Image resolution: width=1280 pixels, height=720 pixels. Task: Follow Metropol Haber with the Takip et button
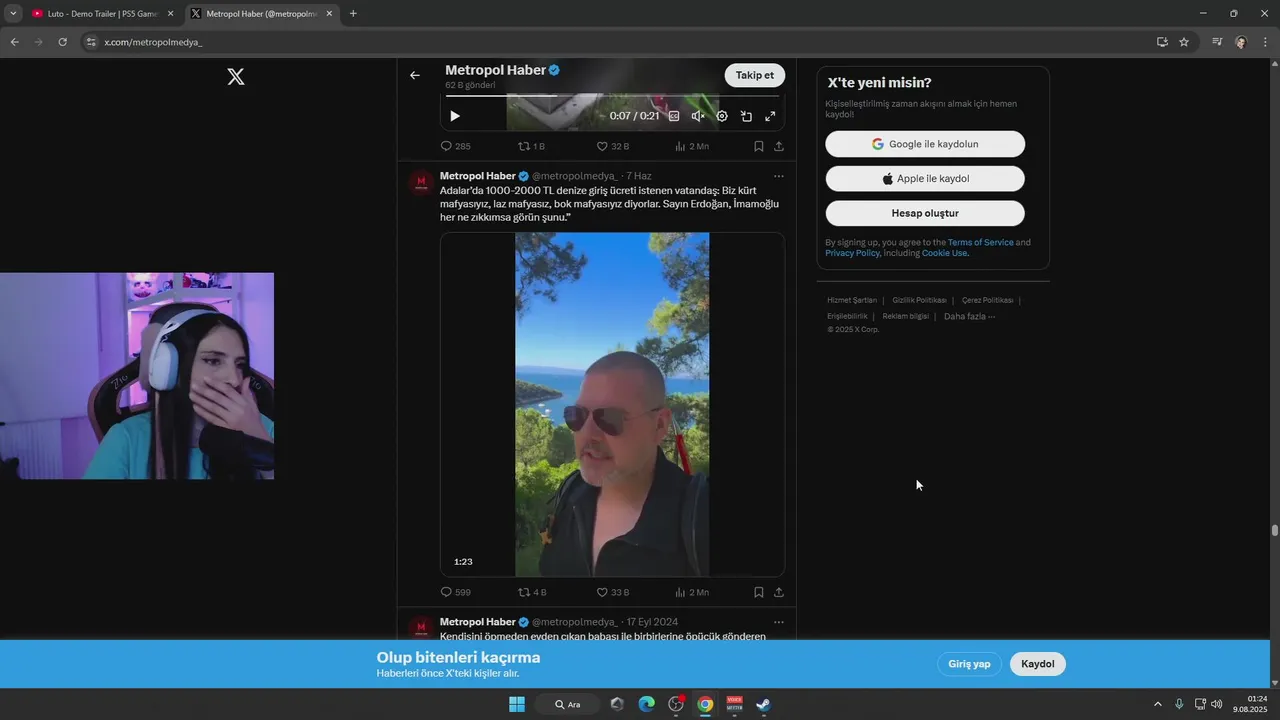pos(755,75)
